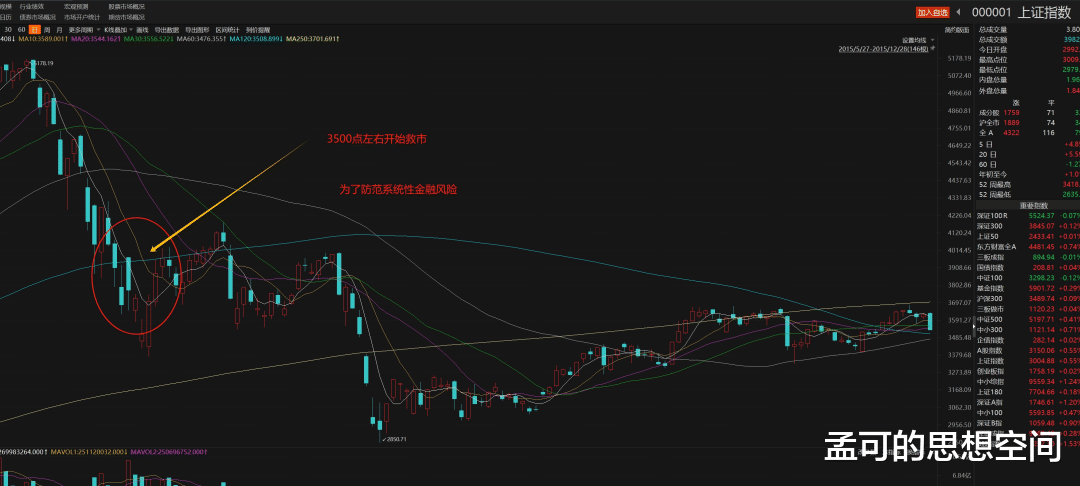The width and height of the screenshot is (1080, 486).
Task: Click the MA120:3508.899 indicator label
Action: tap(258, 39)
